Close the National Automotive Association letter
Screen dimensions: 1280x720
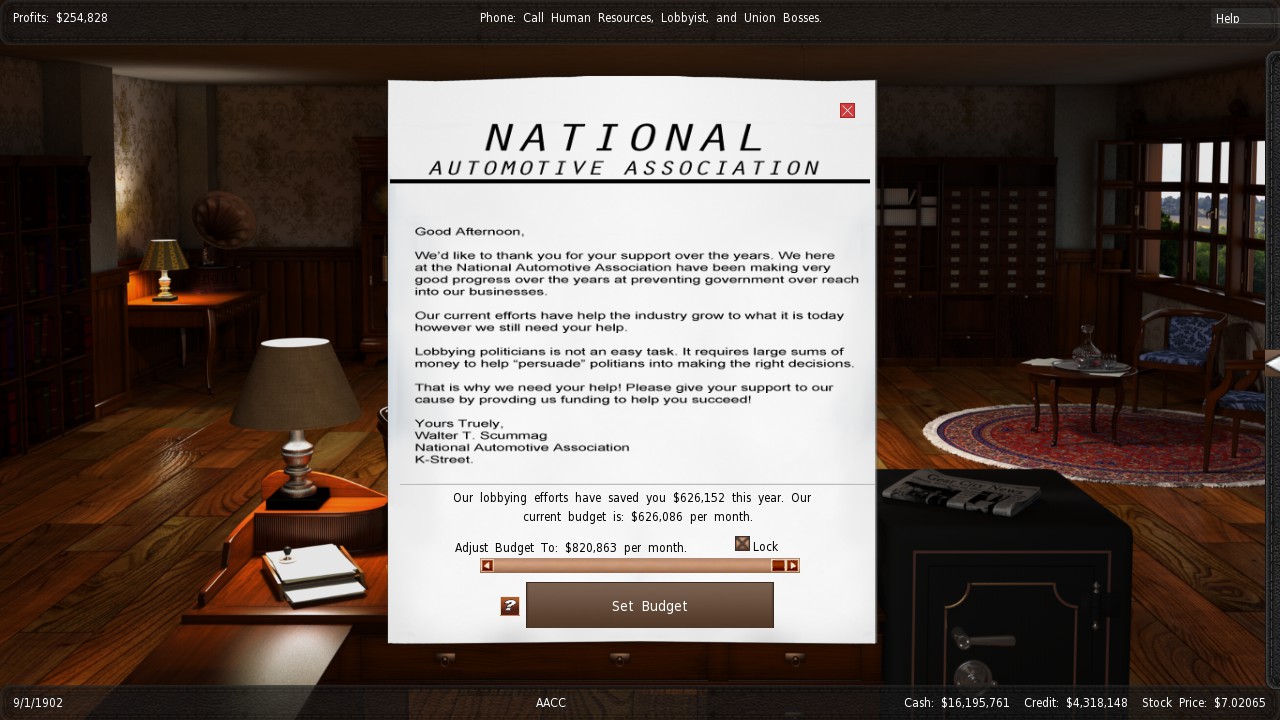(847, 111)
